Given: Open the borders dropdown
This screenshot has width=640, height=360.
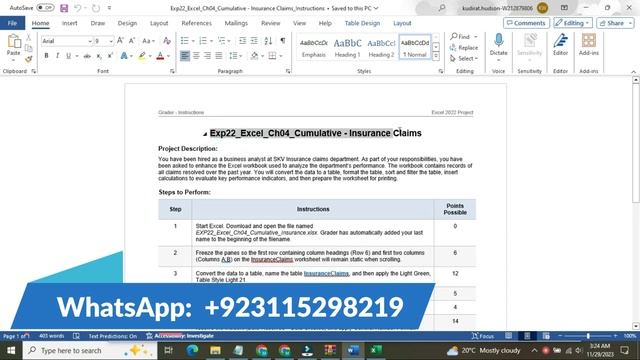Looking at the screenshot, I should coord(280,56).
